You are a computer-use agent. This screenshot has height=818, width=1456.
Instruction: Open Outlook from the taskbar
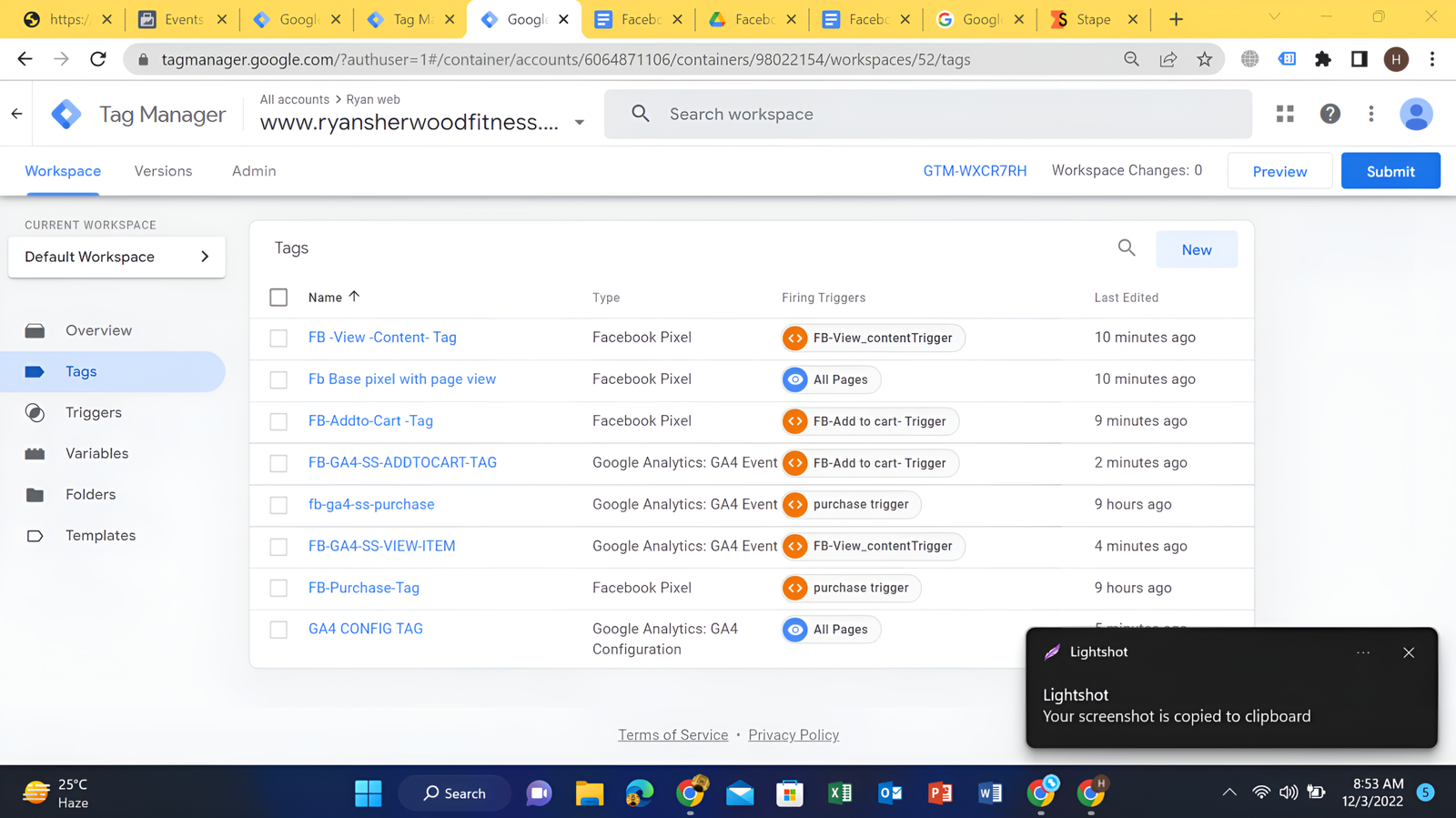coord(890,793)
